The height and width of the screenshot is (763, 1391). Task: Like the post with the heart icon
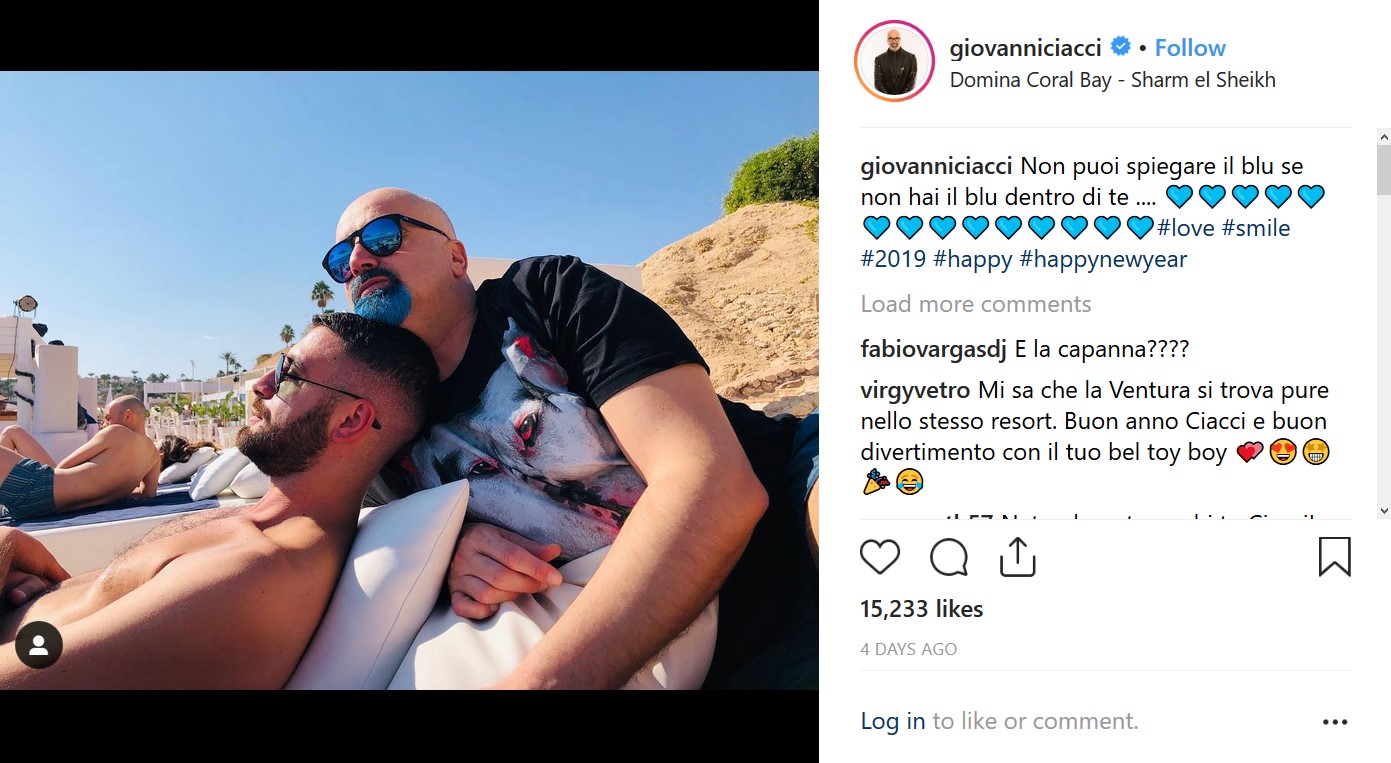(x=880, y=557)
